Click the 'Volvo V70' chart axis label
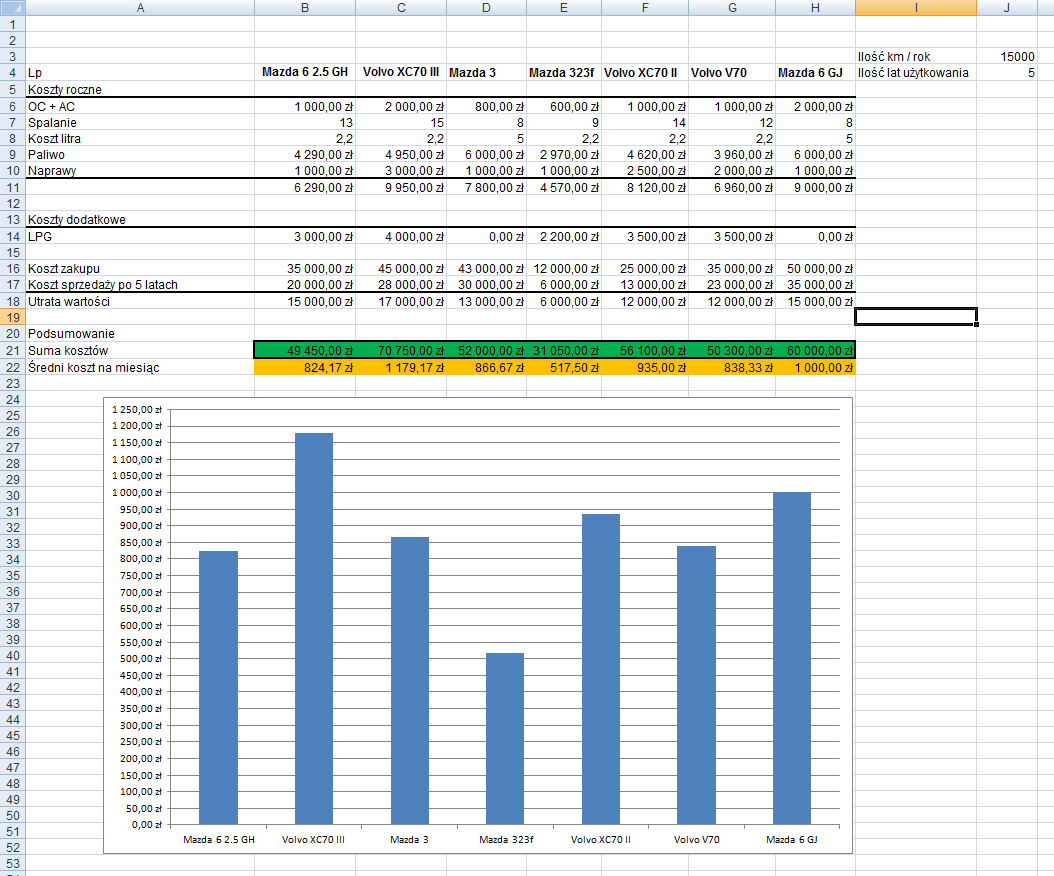 696,840
